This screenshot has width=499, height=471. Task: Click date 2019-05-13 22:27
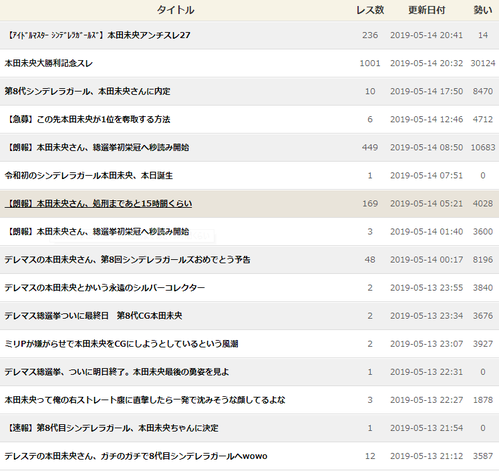pyautogui.click(x=427, y=399)
